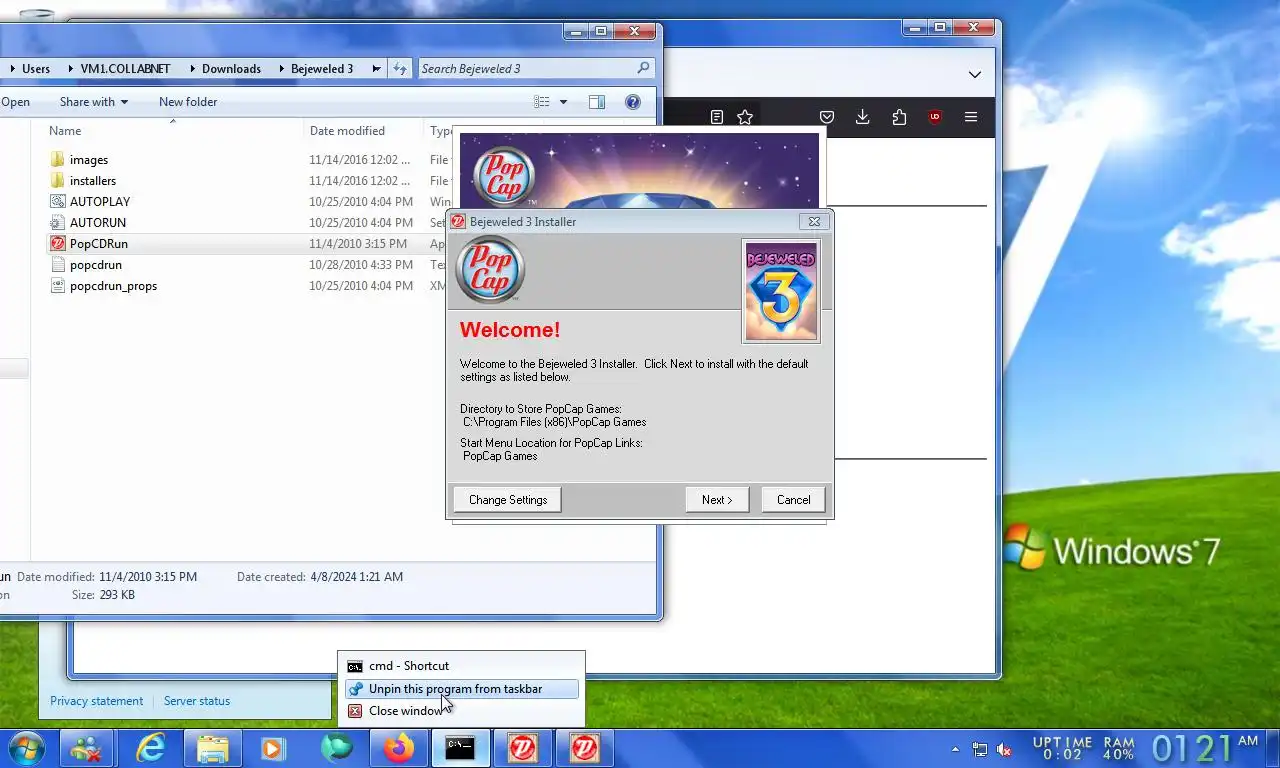Open the images folder in Explorer
Viewport: 1280px width, 768px height.
(89, 160)
